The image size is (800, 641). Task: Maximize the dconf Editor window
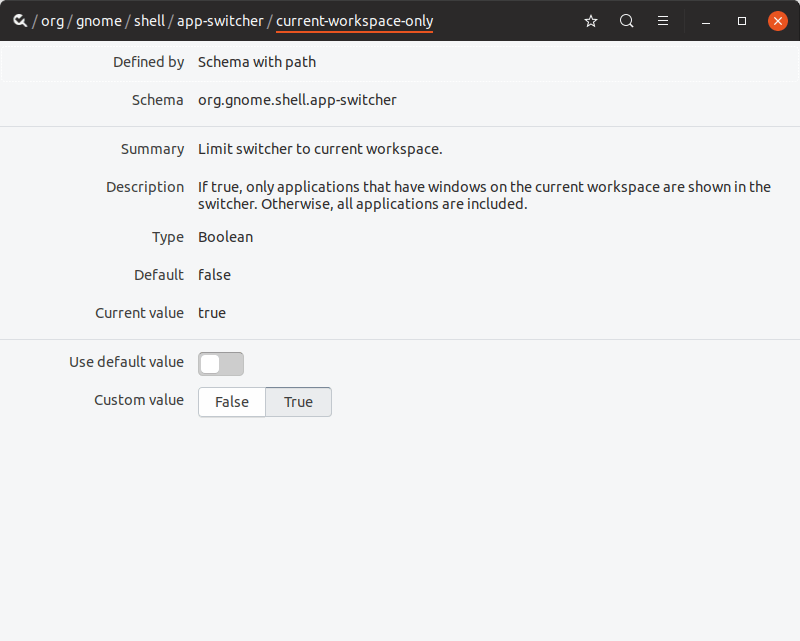click(742, 21)
